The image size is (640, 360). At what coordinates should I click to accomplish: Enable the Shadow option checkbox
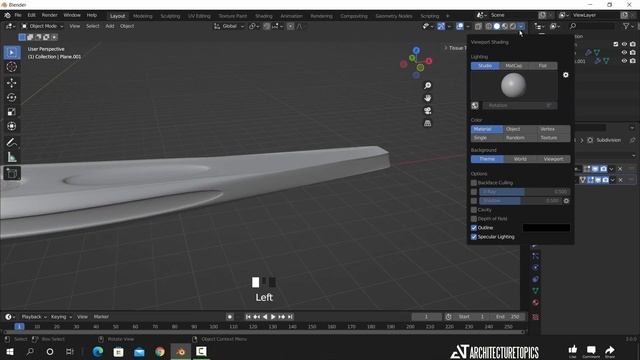pos(474,201)
